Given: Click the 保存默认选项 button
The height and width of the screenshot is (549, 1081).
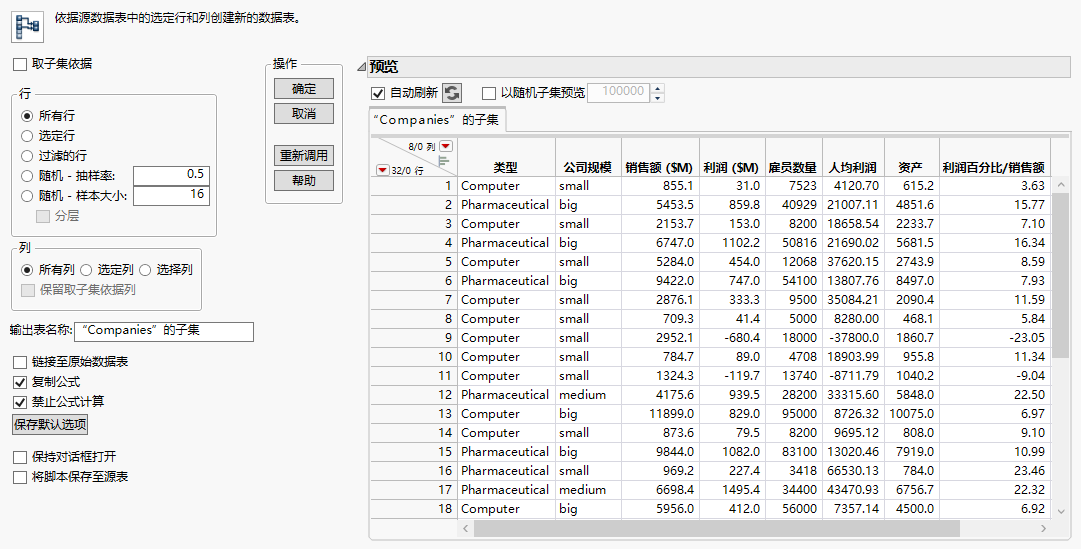Looking at the screenshot, I should tap(50, 425).
